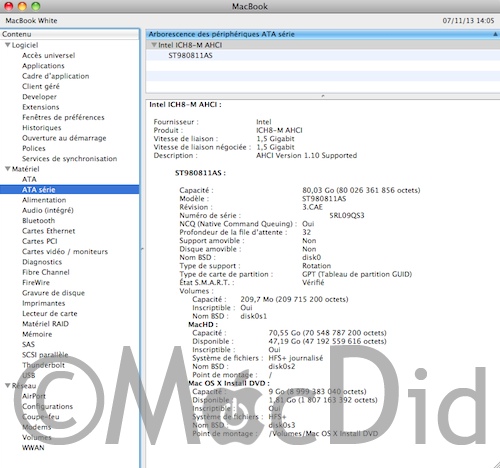500x468 pixels.
Task: Select Matériel RAID entry
Action: coord(45,324)
